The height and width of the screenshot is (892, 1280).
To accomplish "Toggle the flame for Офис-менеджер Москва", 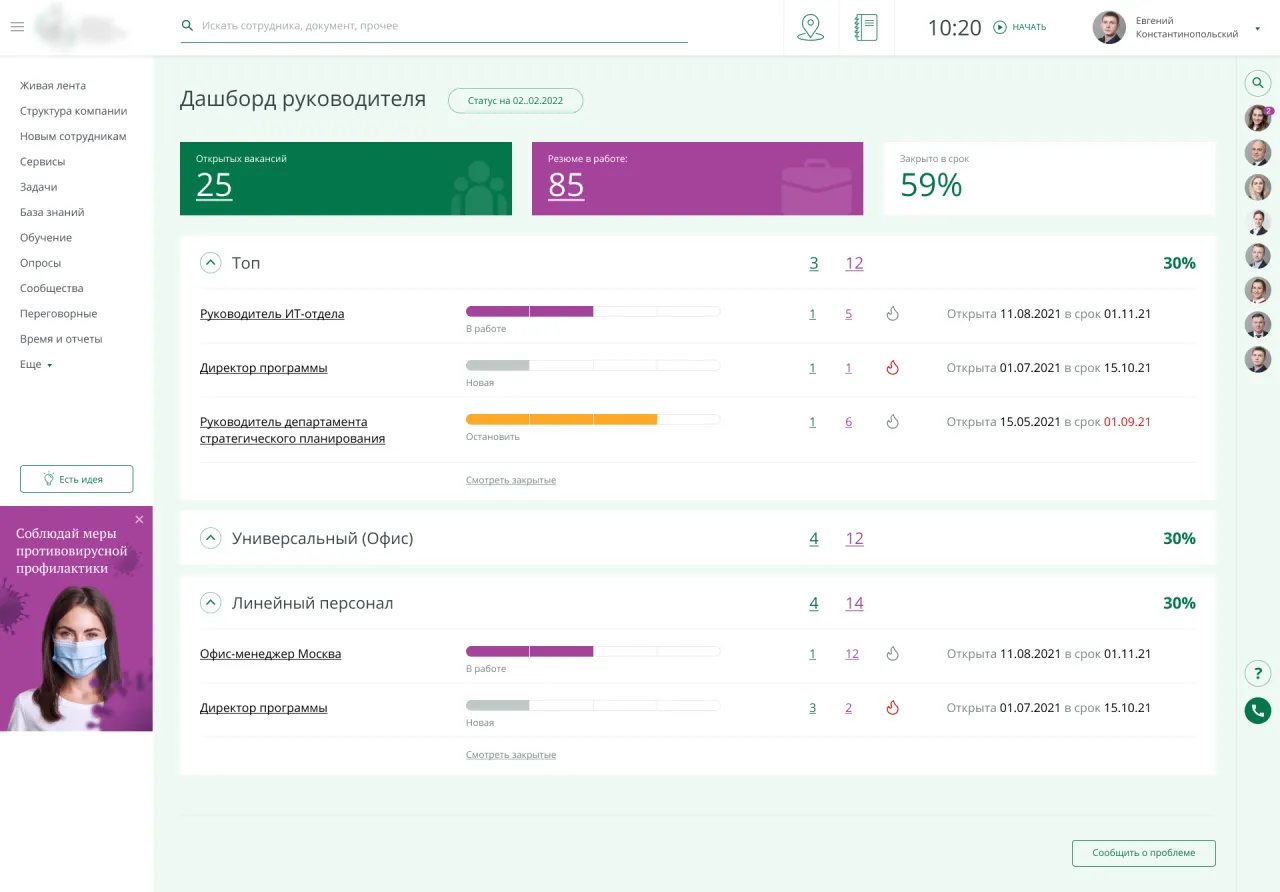I will pos(892,653).
